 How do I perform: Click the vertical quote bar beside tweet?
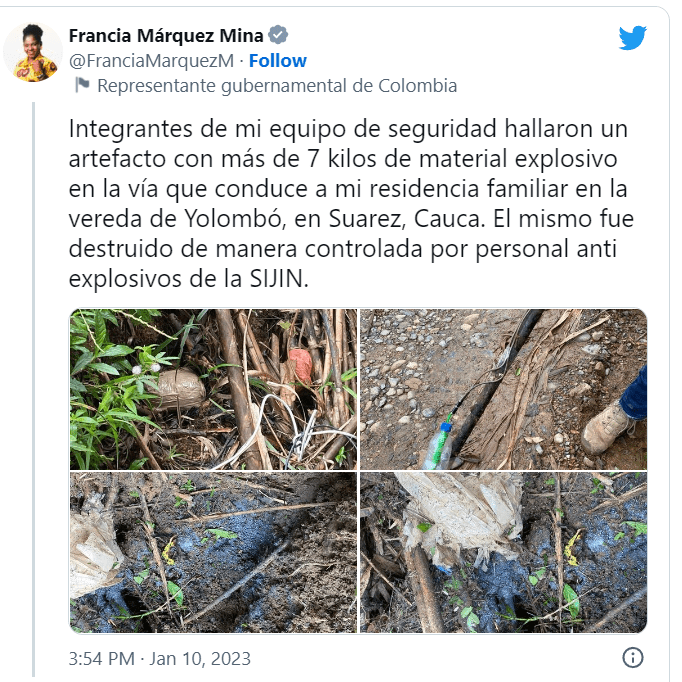(33, 389)
